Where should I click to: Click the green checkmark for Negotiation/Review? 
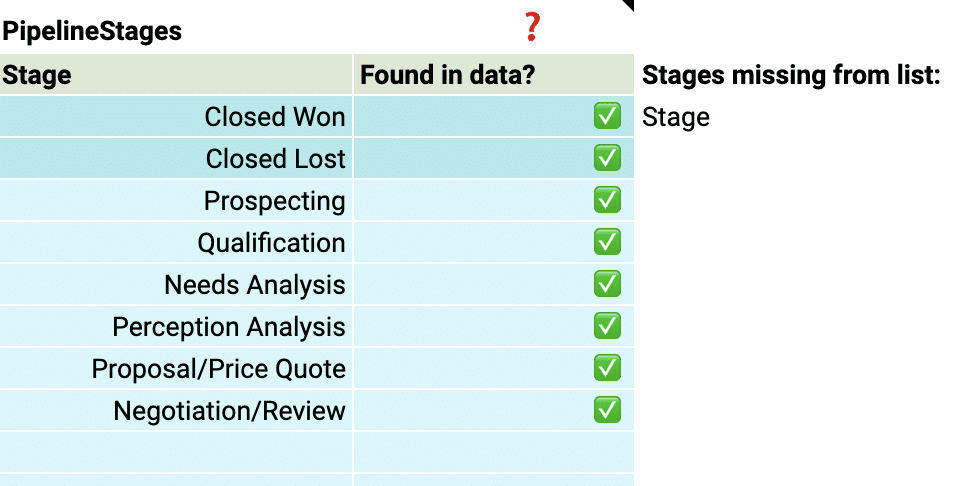click(x=607, y=410)
